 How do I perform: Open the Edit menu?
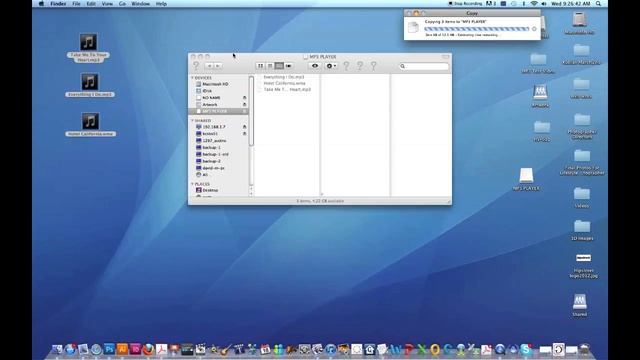tap(91, 4)
